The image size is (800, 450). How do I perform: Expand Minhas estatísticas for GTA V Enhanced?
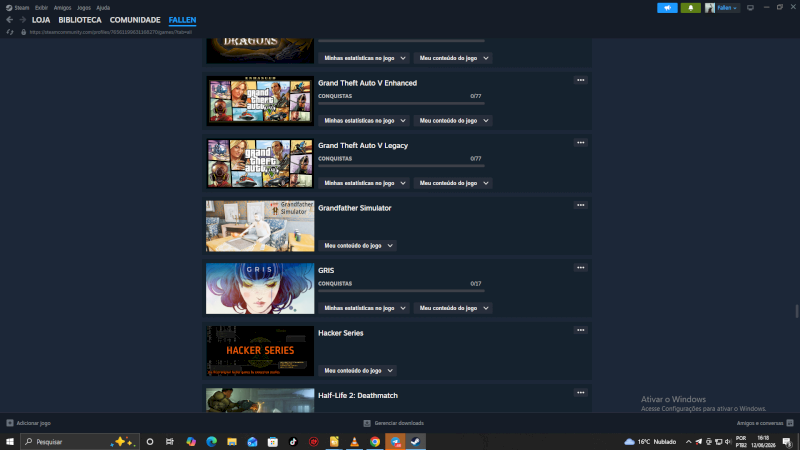pos(364,120)
